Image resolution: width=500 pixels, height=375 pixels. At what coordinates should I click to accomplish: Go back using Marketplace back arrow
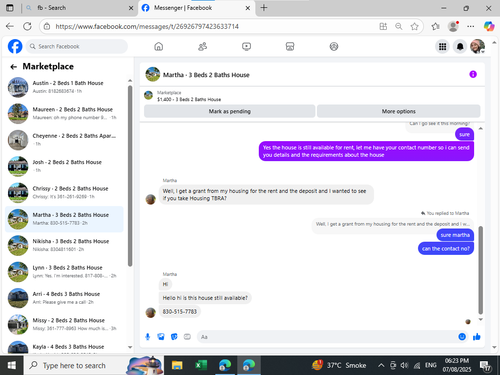tap(13, 67)
